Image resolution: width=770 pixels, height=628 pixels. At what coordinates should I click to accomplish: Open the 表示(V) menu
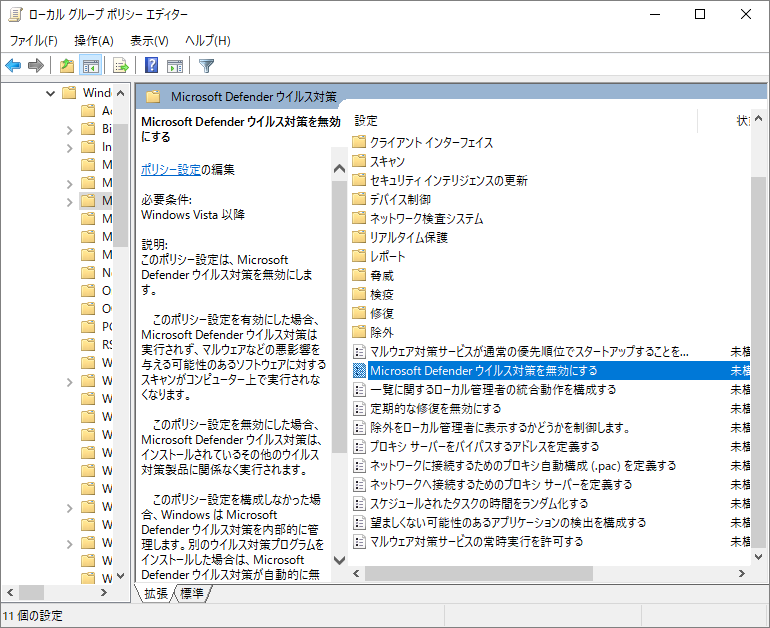click(x=149, y=41)
